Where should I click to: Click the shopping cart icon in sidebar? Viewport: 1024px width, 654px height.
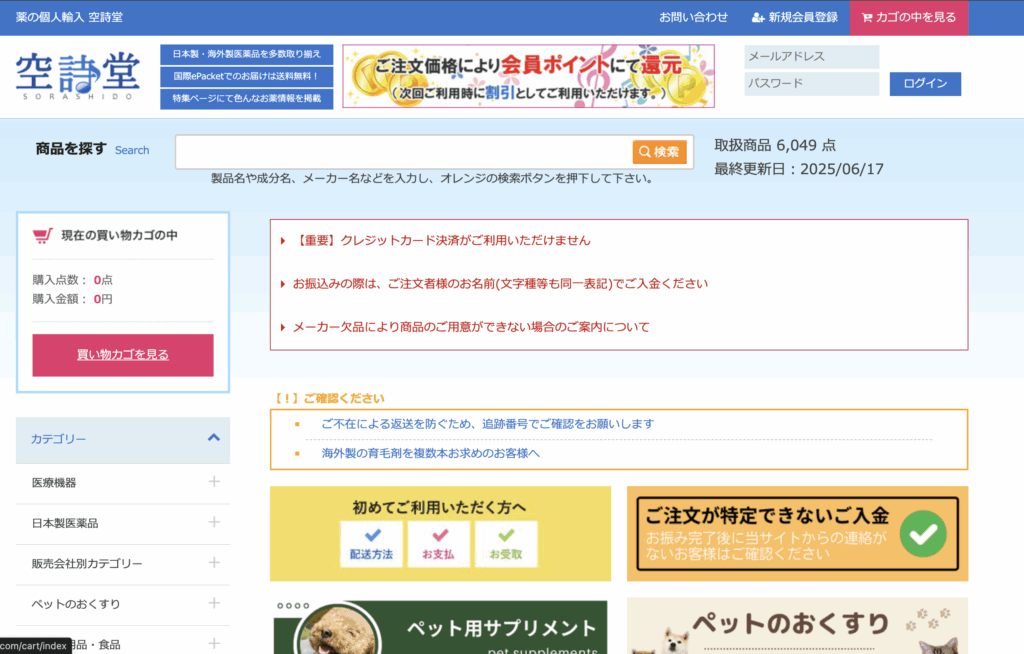click(42, 235)
